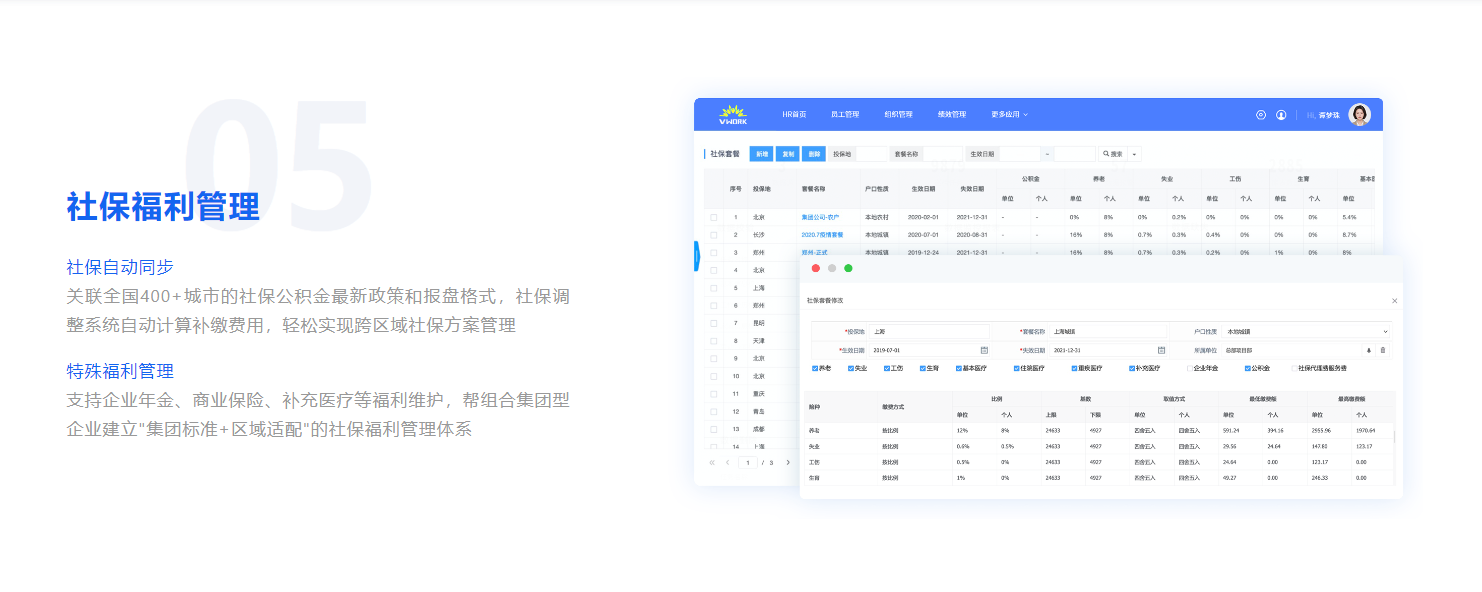Click the circular target icon in header

click(1261, 115)
